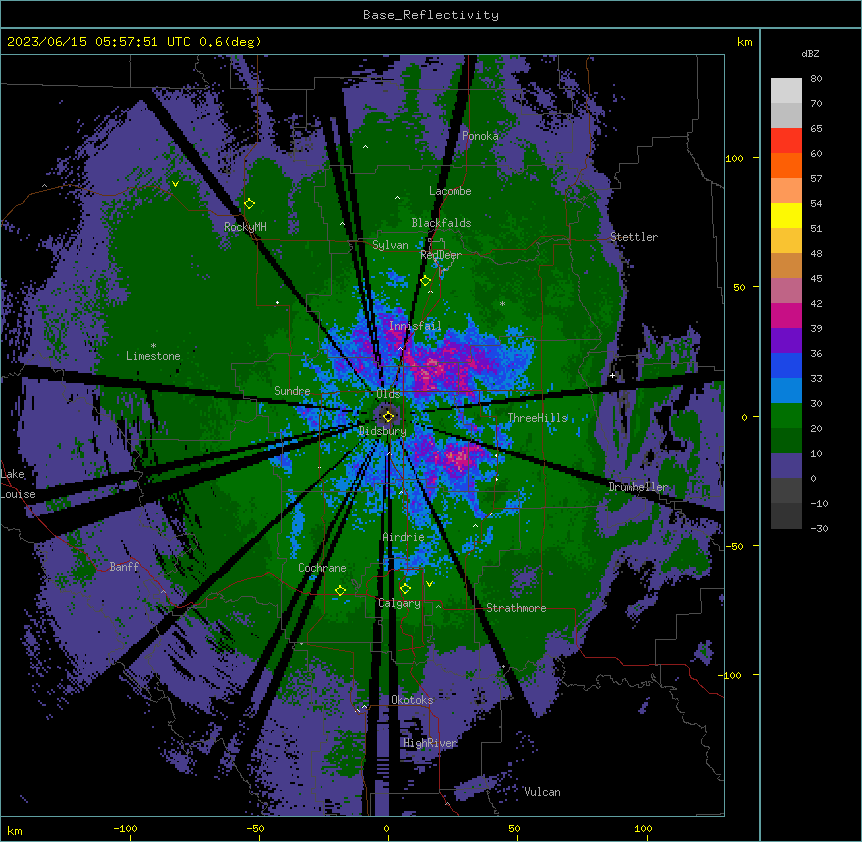Viewport: 862px width, 842px height.
Task: Click the yellow diamond marker near RockyMH
Action: point(250,204)
